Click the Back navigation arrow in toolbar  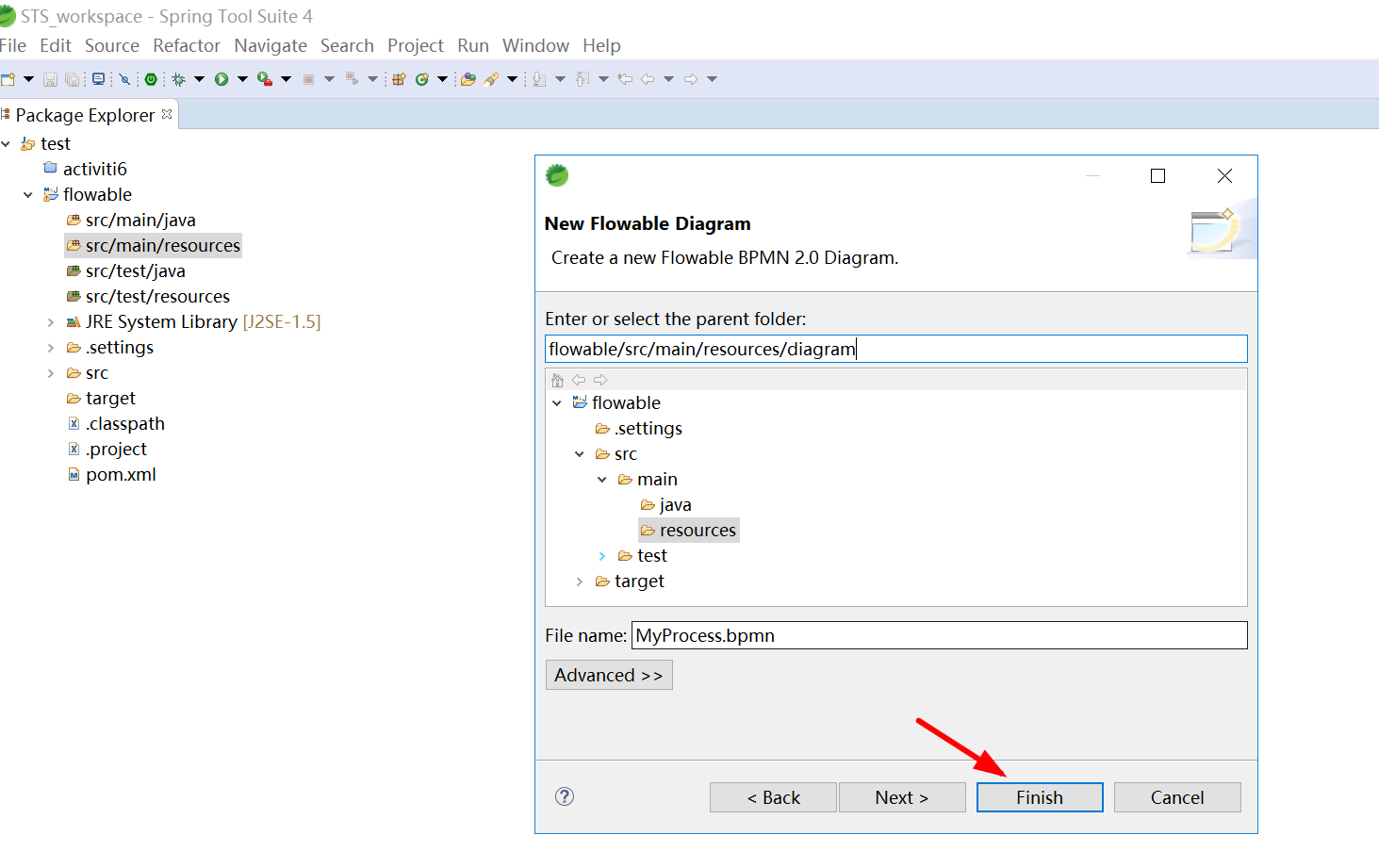(x=648, y=79)
